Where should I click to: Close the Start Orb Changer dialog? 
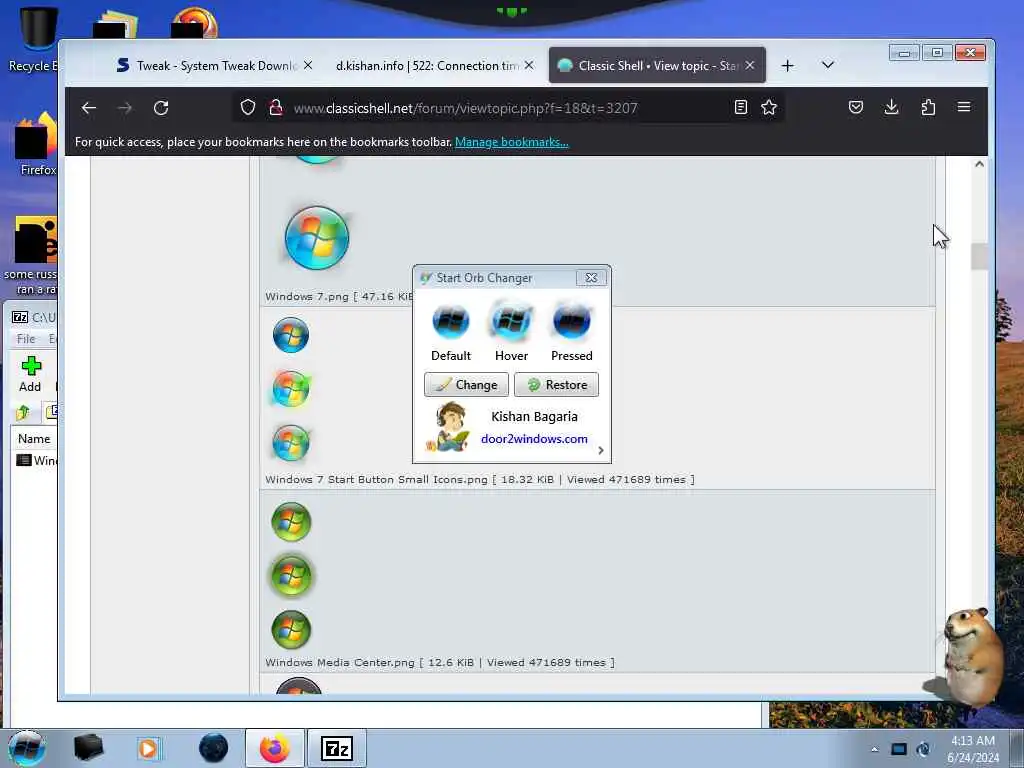point(591,278)
